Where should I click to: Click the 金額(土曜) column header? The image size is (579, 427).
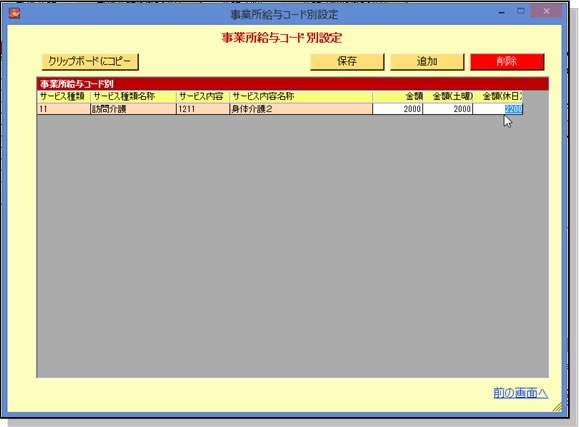coord(448,97)
